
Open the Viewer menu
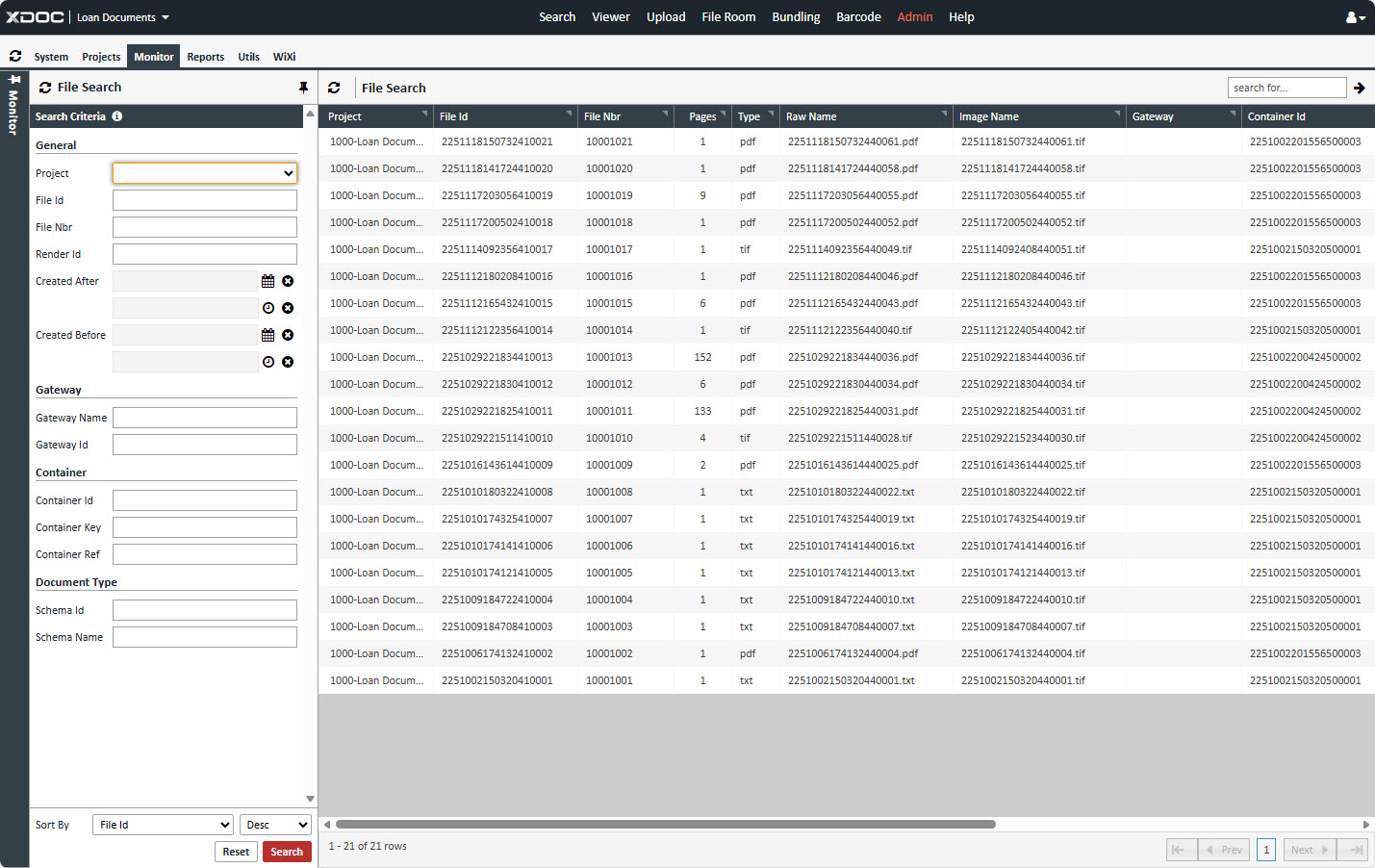tap(611, 17)
